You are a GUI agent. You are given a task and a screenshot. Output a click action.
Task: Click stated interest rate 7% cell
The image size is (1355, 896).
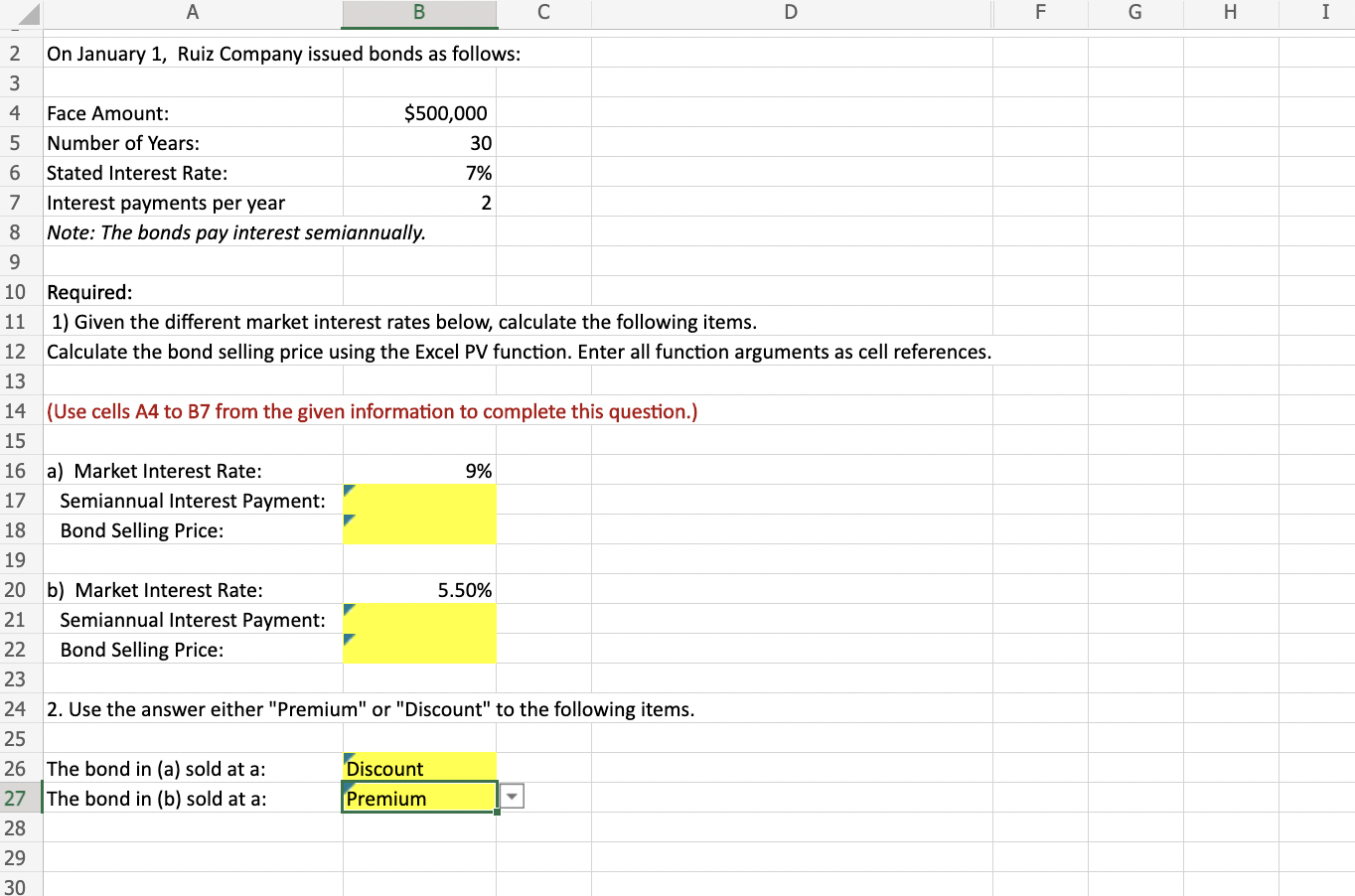tap(419, 172)
